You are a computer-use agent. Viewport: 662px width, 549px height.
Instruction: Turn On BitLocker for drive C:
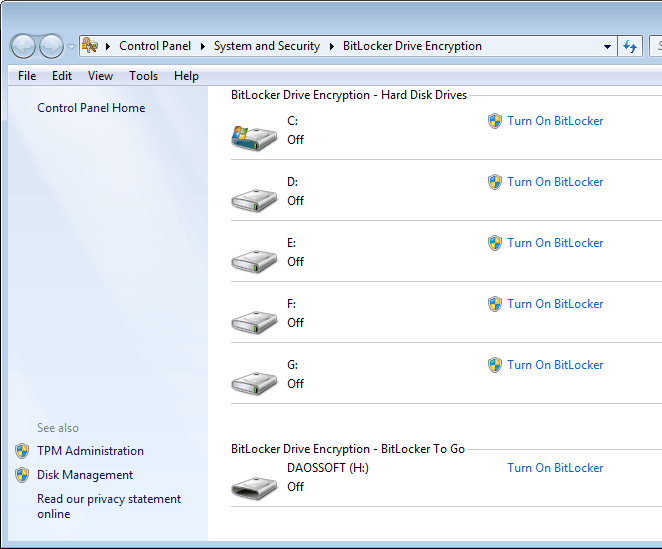pos(555,121)
